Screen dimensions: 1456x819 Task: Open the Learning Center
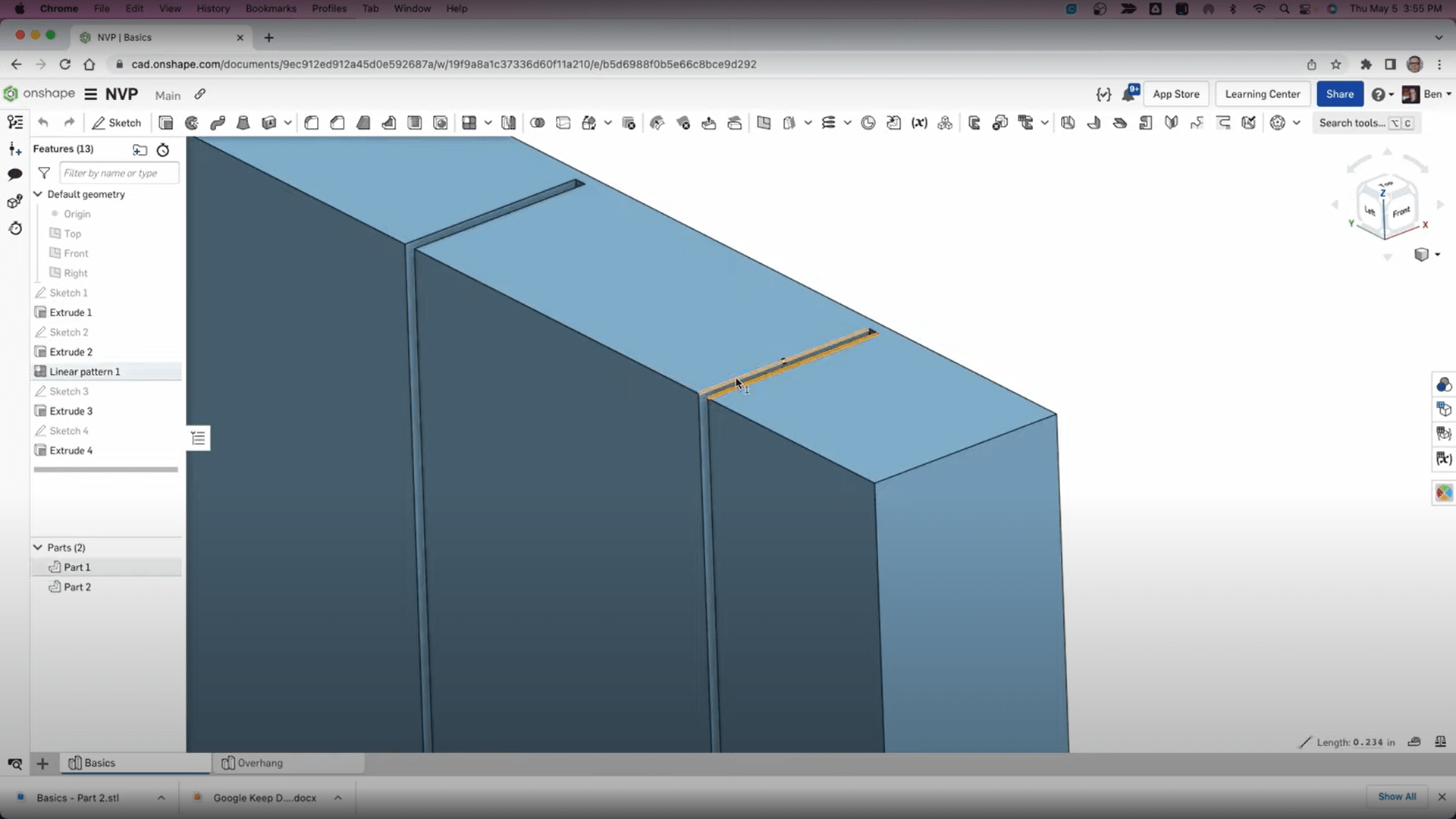[1262, 94]
